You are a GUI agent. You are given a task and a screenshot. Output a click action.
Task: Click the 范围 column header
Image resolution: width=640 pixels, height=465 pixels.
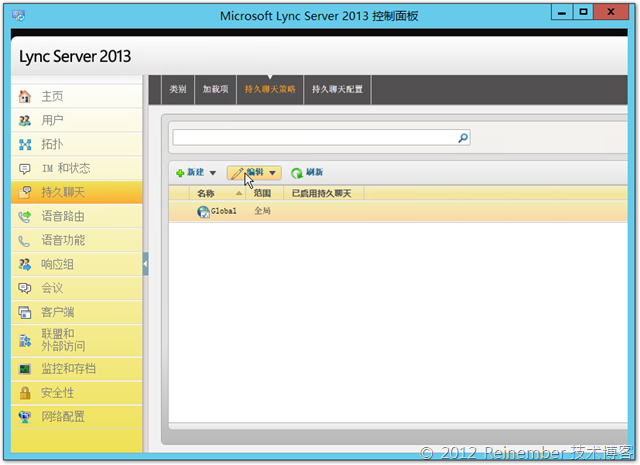click(x=264, y=193)
